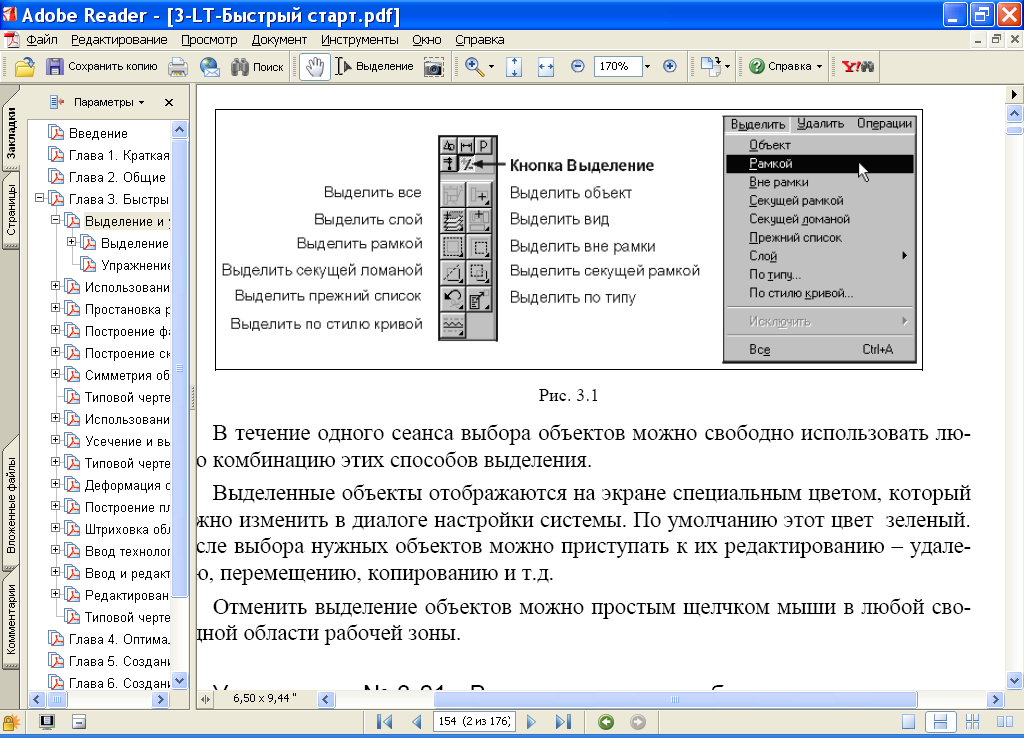1024x738 pixels.
Task: Click the Email globe icon
Action: (210, 67)
